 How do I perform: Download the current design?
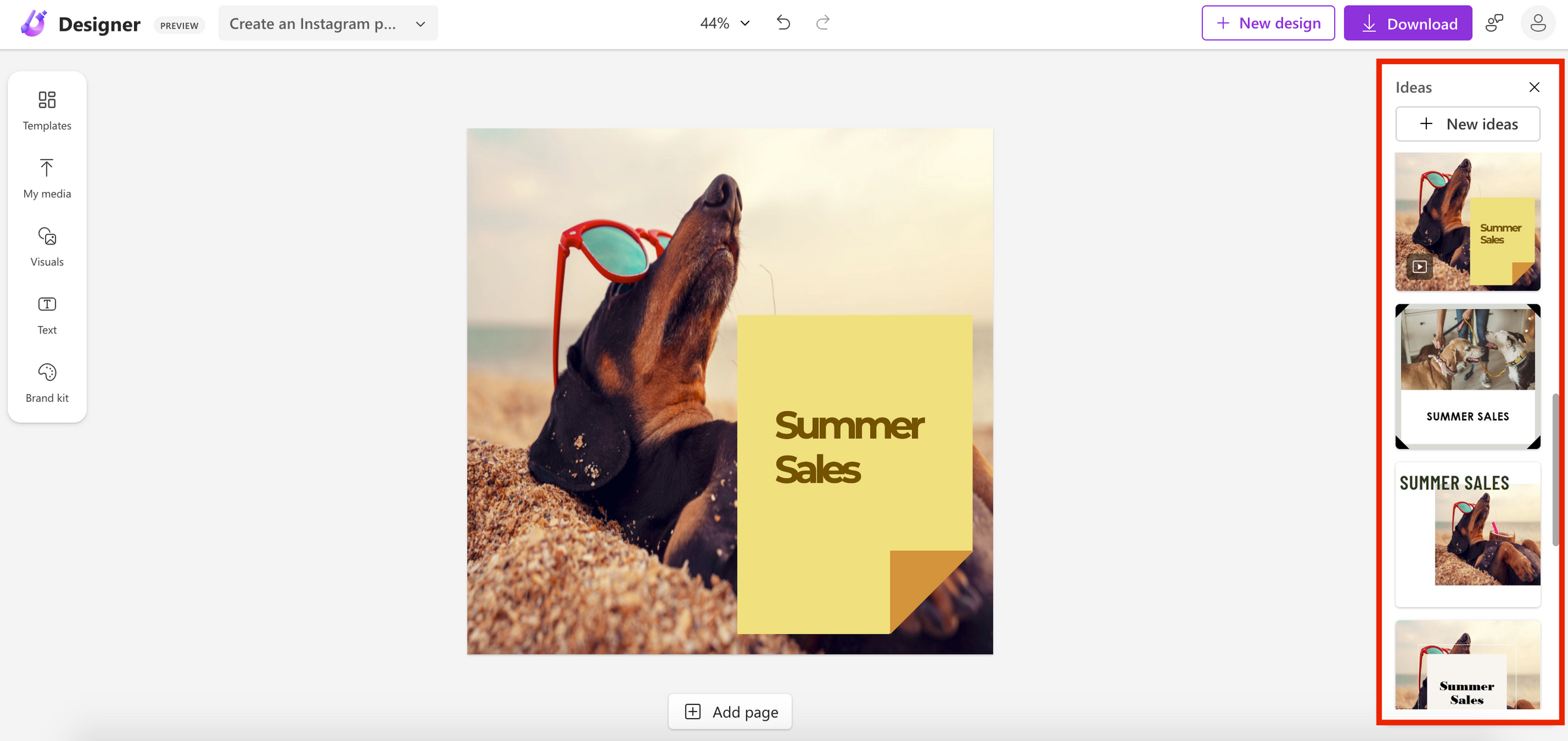click(x=1408, y=22)
